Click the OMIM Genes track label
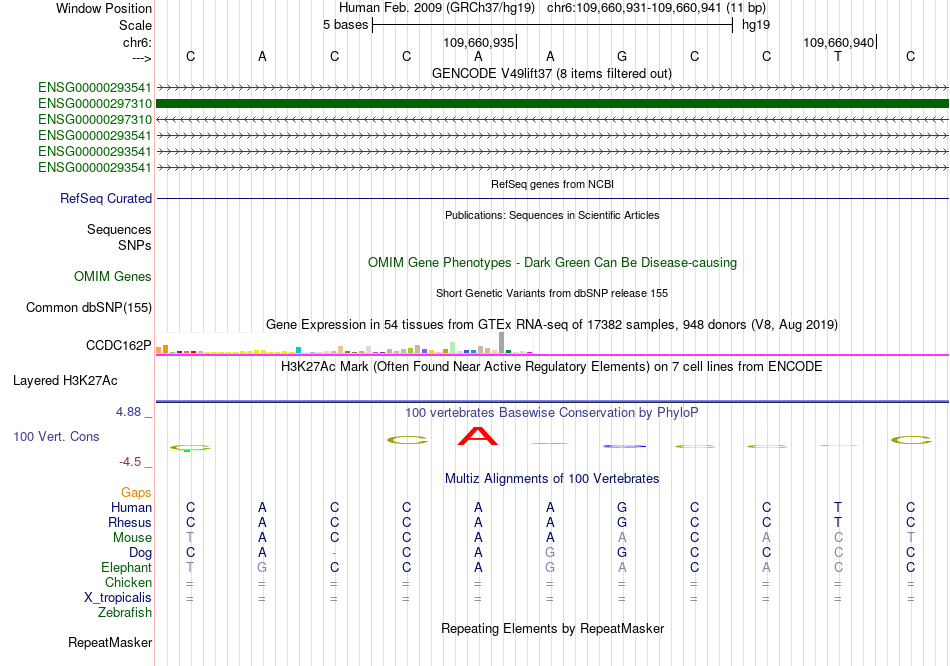The height and width of the screenshot is (666, 950). [x=113, y=276]
